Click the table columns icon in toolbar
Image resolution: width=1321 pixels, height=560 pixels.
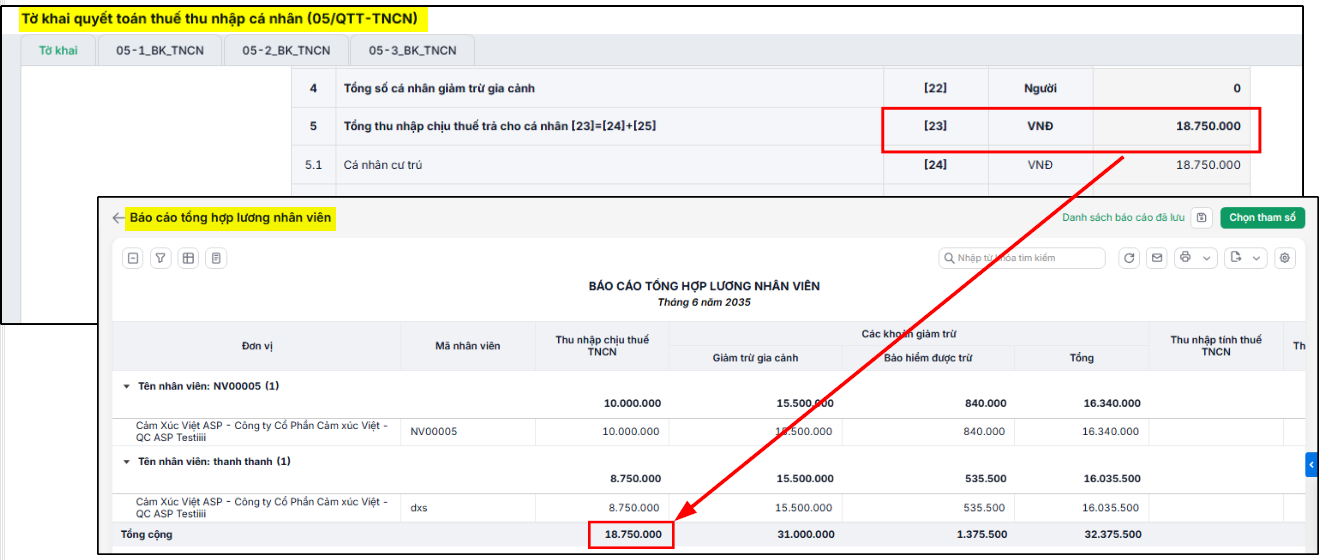tap(188, 258)
